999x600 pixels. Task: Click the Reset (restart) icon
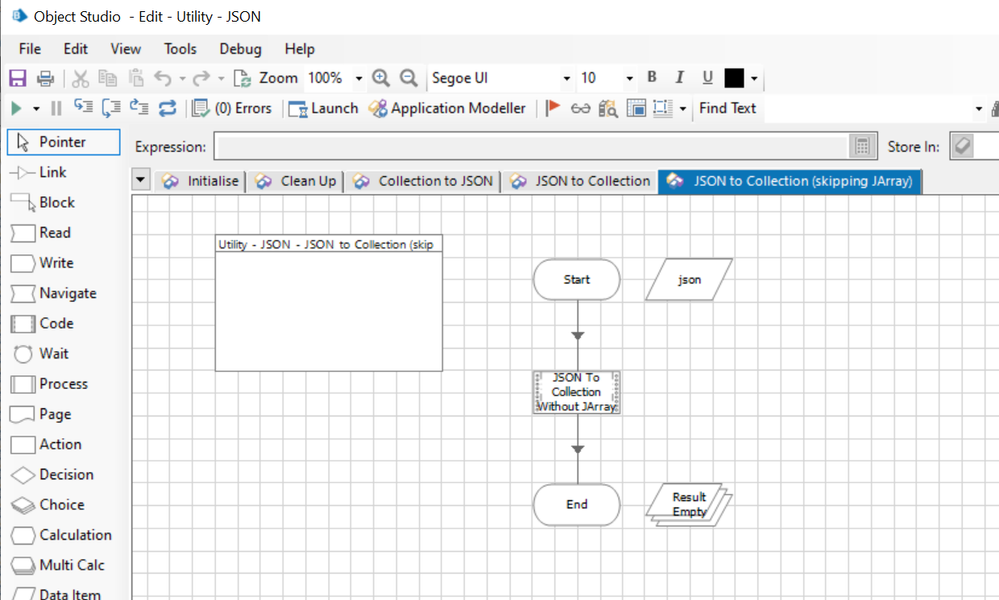[167, 108]
